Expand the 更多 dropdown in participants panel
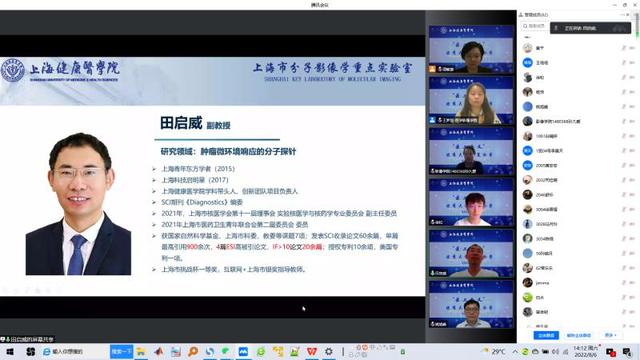Image resolution: width=640 pixels, height=360 pixels. click(x=610, y=335)
